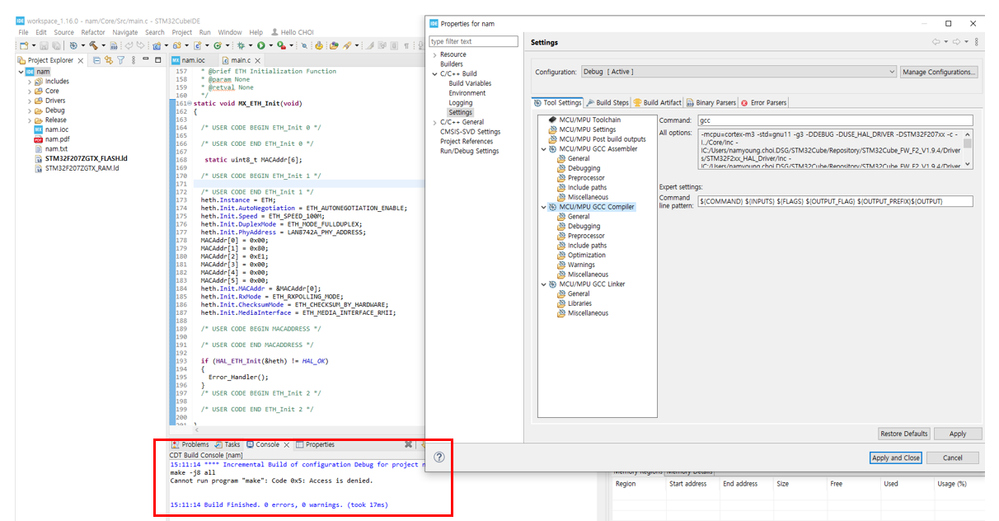999x521 pixels.
Task: Select Optimization under GCC Compiler
Action: (586, 255)
